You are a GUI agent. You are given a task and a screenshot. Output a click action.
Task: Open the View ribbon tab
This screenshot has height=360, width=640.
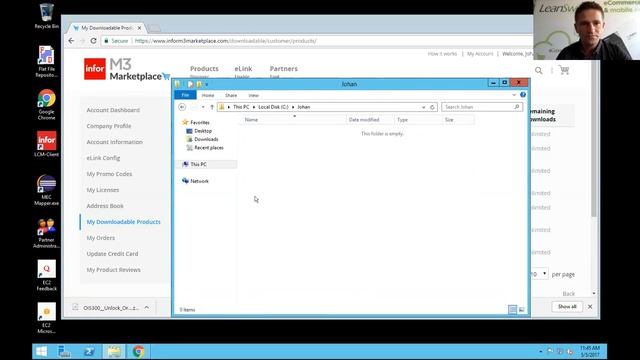pyautogui.click(x=253, y=95)
